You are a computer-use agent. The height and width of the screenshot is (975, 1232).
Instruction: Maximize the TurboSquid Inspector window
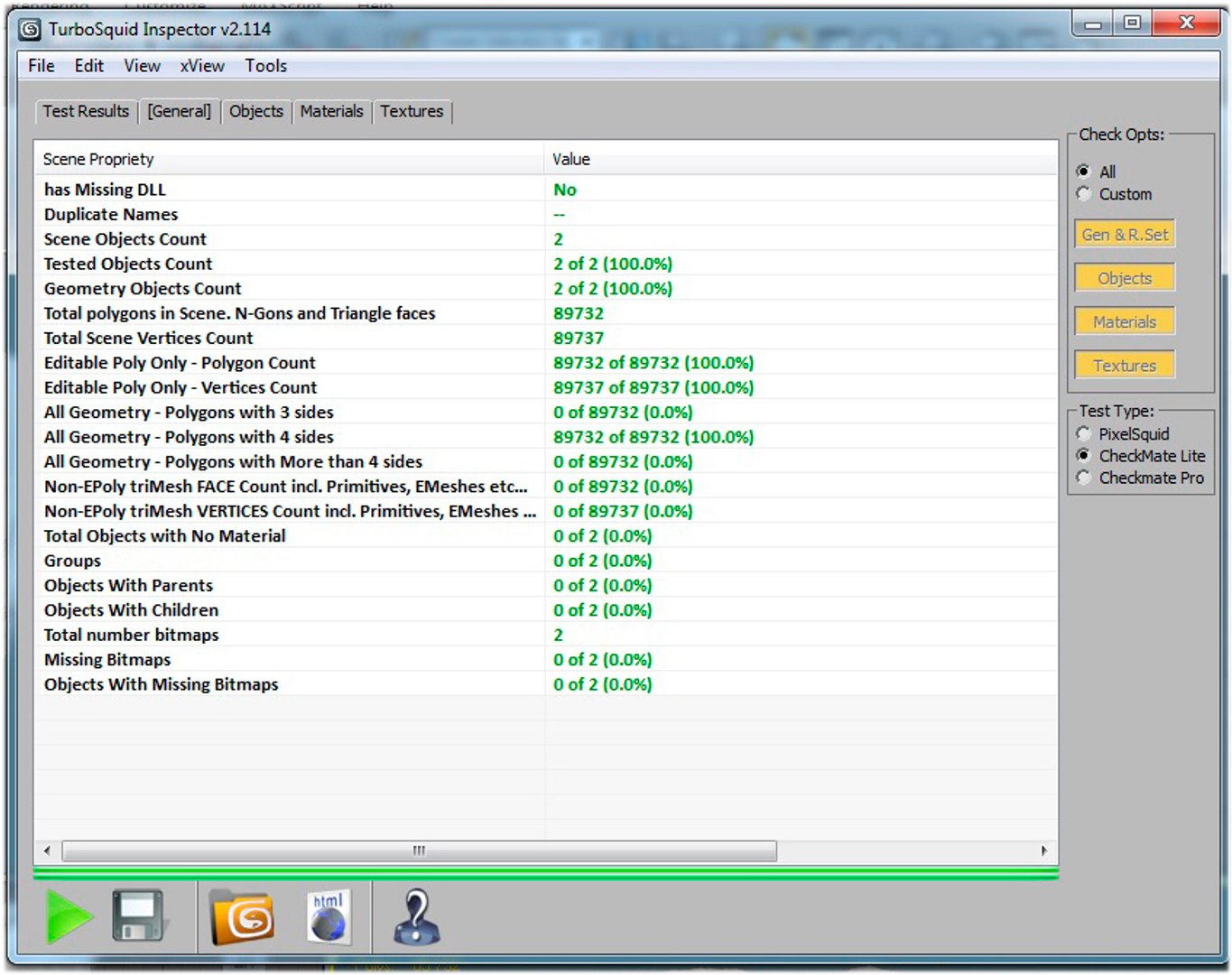click(x=1132, y=23)
